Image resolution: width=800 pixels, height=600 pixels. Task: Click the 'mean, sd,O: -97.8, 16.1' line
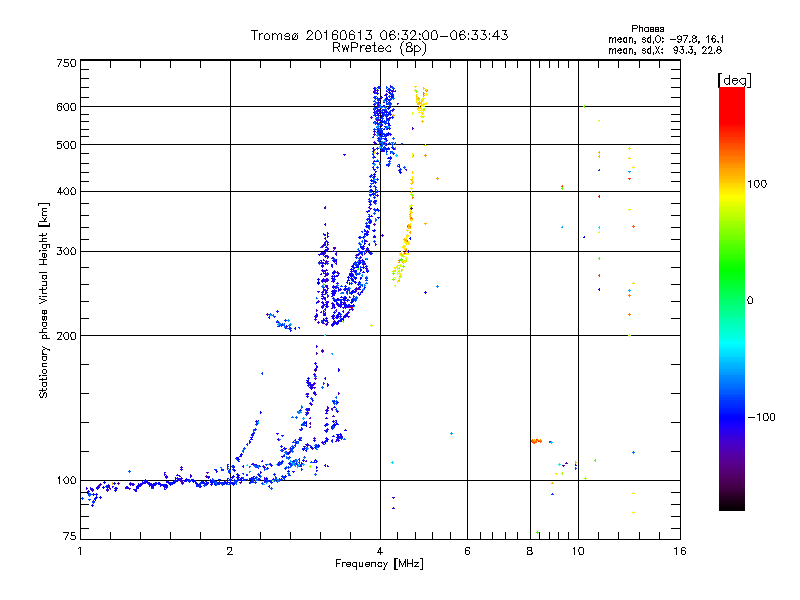665,39
